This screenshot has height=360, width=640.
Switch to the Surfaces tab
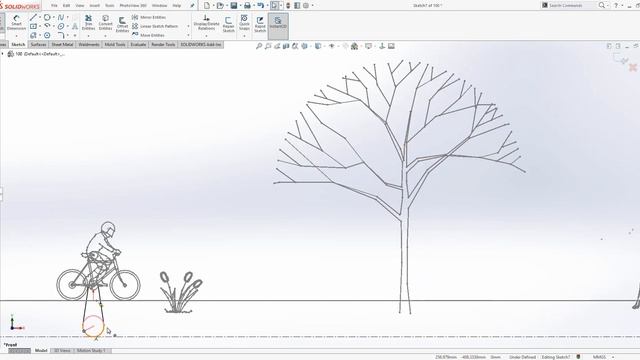(38, 44)
